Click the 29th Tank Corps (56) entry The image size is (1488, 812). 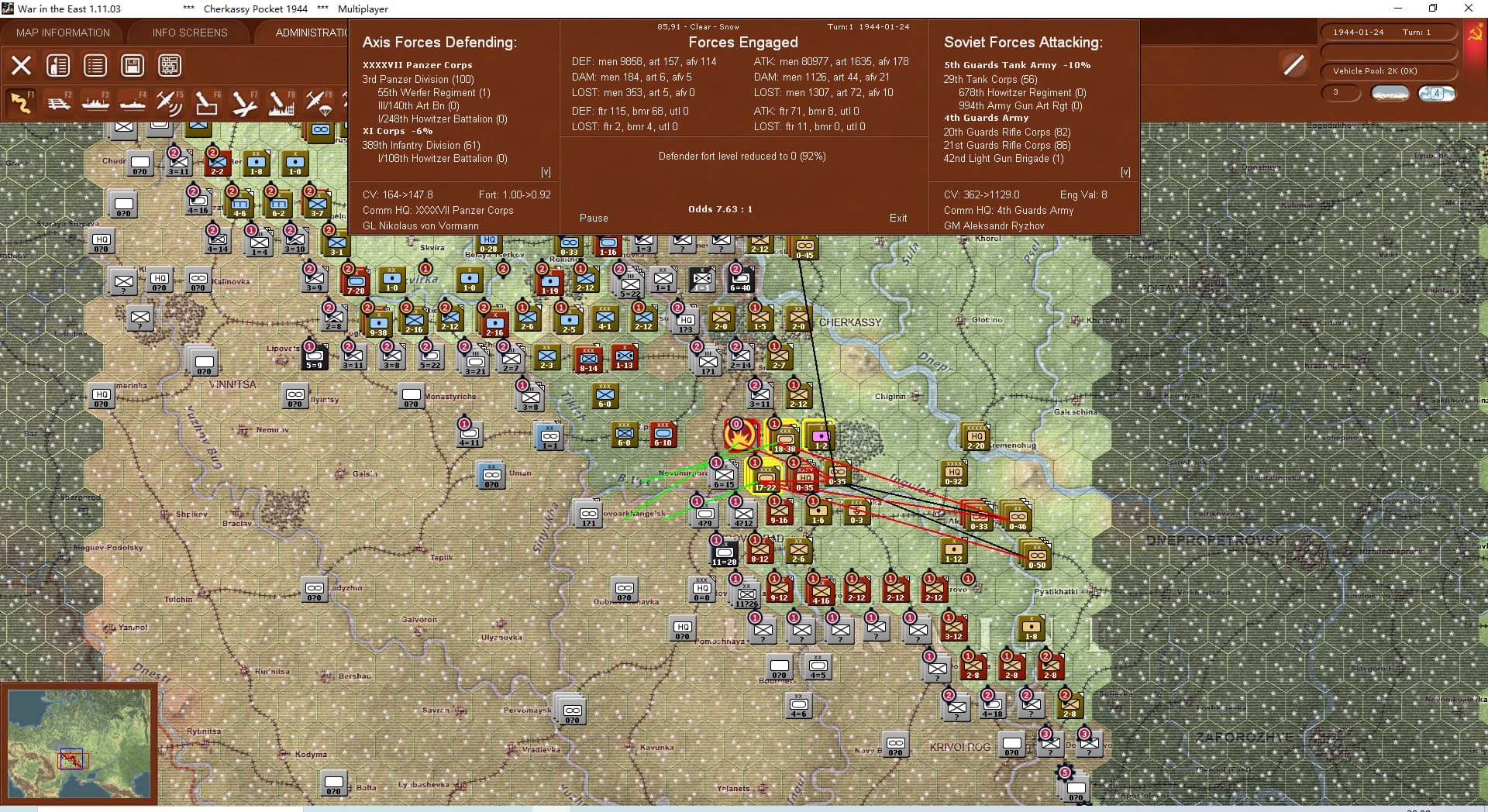click(990, 79)
